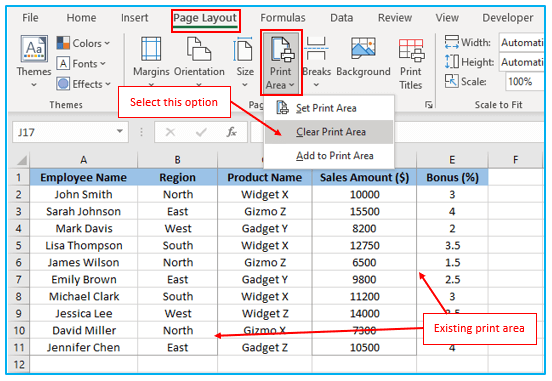Select column B header
552x381 pixels.
tap(177, 160)
